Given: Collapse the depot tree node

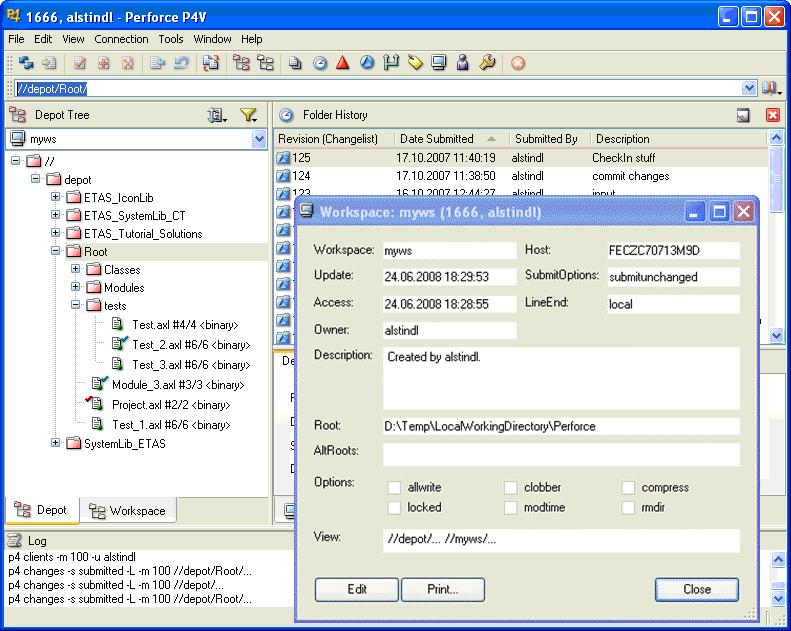Looking at the screenshot, I should (x=35, y=178).
